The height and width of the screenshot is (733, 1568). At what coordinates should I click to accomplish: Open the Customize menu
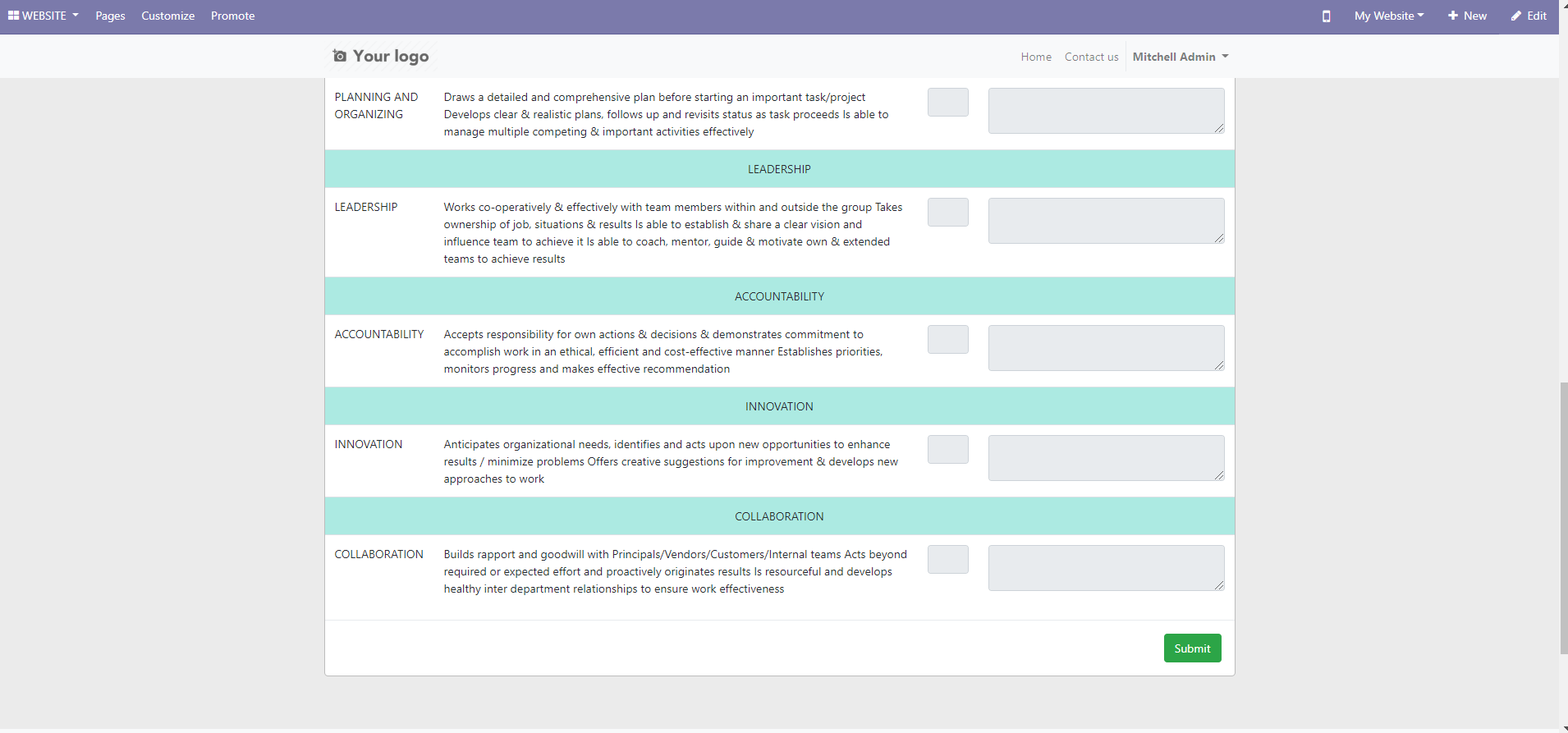point(167,16)
